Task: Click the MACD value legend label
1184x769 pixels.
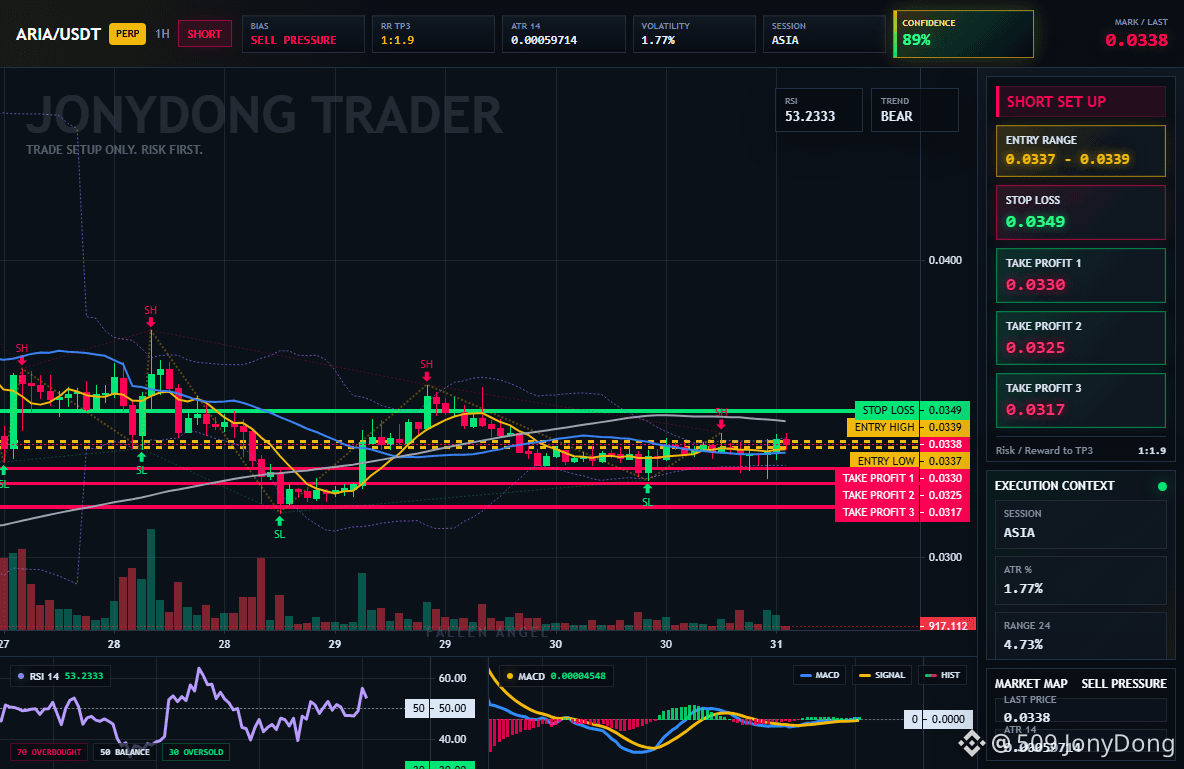Action: point(555,676)
